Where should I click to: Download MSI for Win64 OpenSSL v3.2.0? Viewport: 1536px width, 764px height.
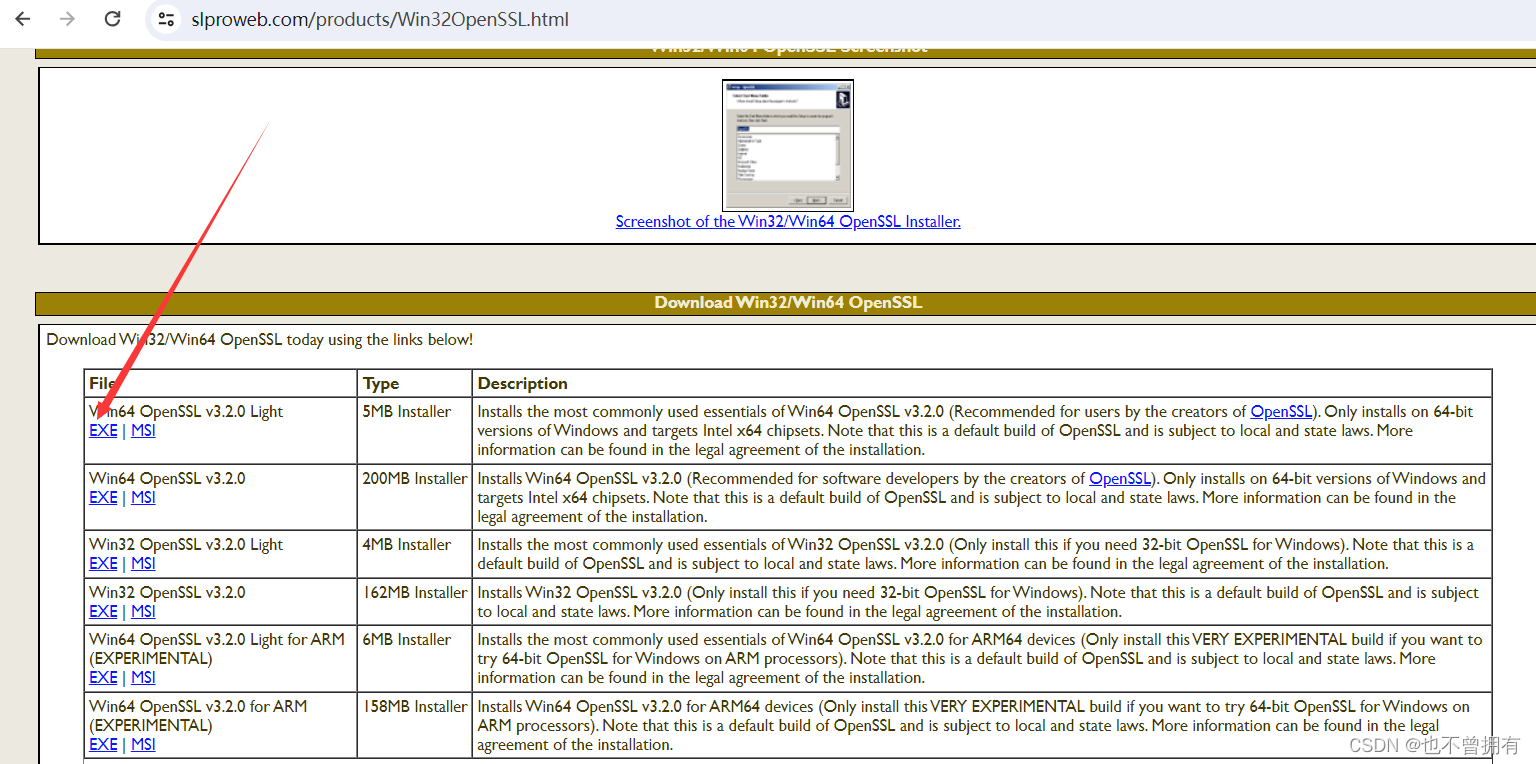142,497
